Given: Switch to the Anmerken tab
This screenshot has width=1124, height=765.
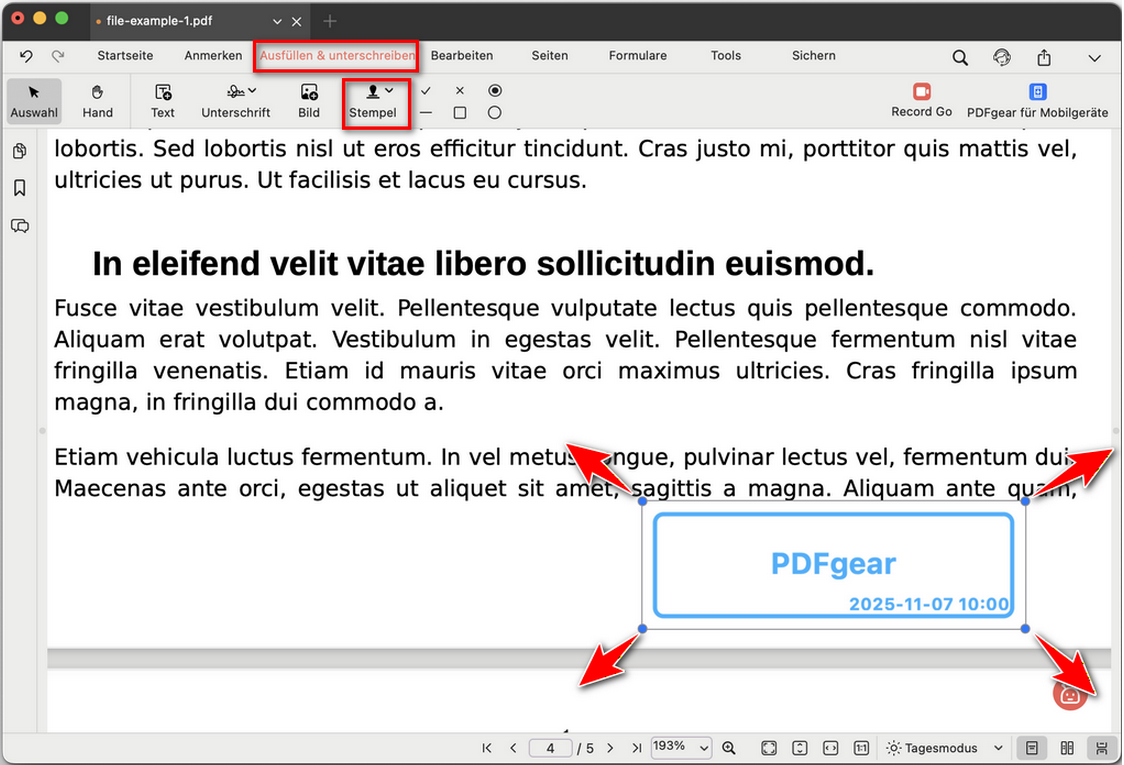Looking at the screenshot, I should (x=212, y=56).
